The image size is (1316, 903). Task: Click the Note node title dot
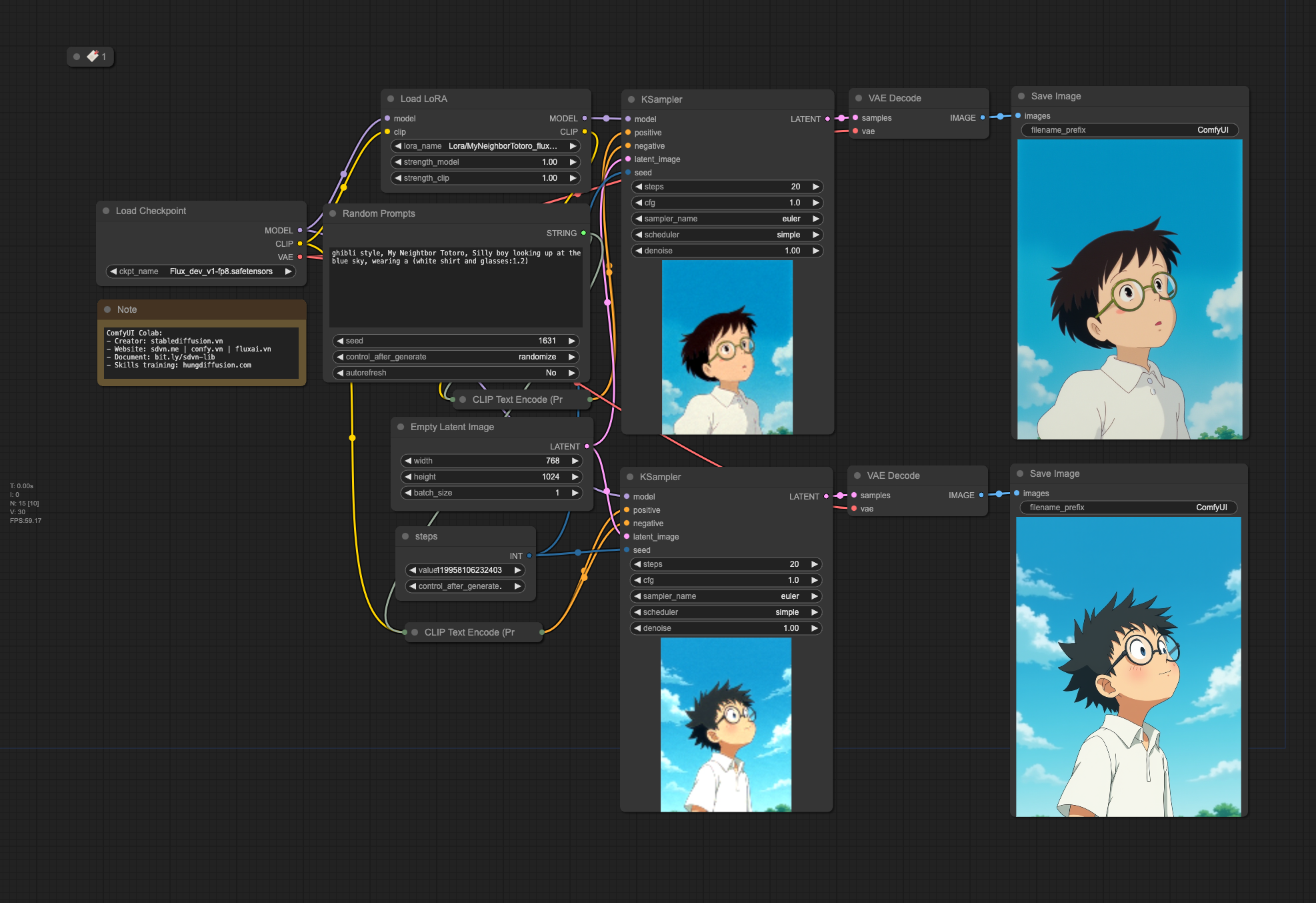tap(107, 309)
